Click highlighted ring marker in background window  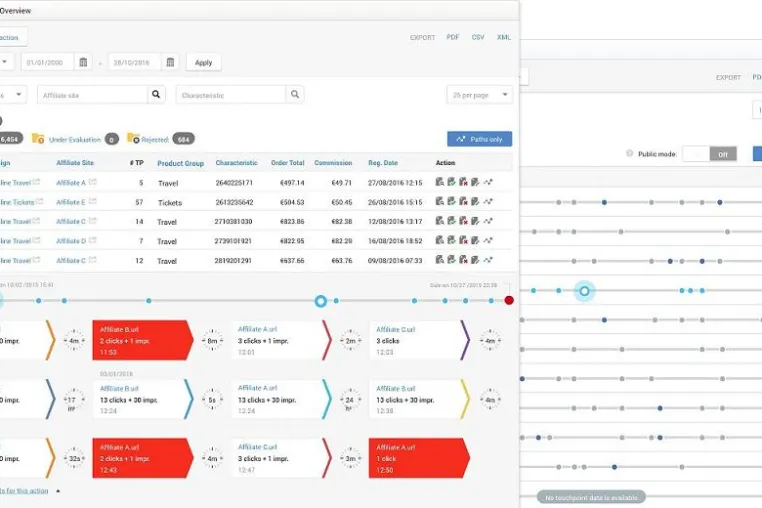tap(585, 291)
